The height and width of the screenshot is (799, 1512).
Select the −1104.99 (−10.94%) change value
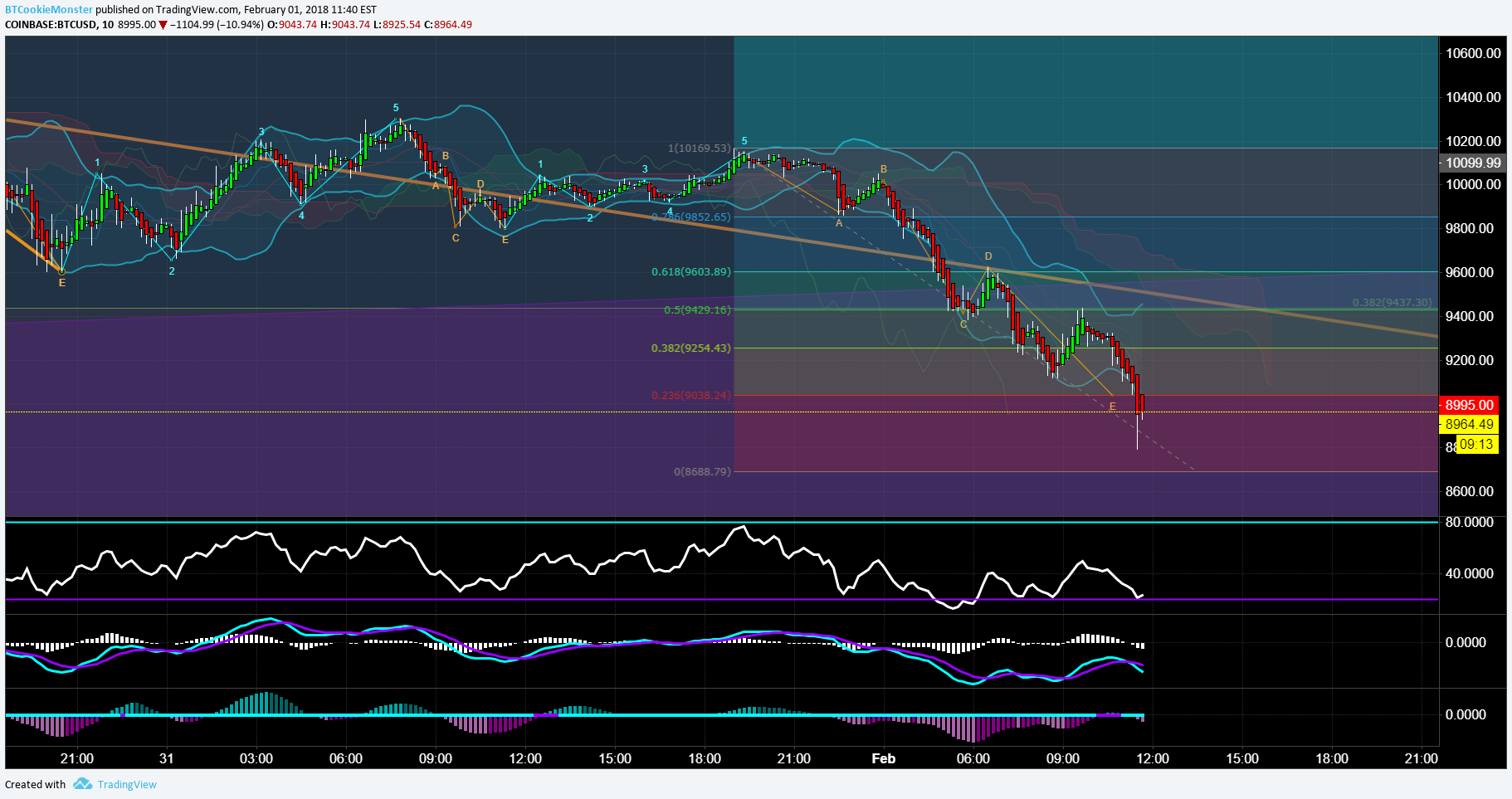click(x=217, y=25)
